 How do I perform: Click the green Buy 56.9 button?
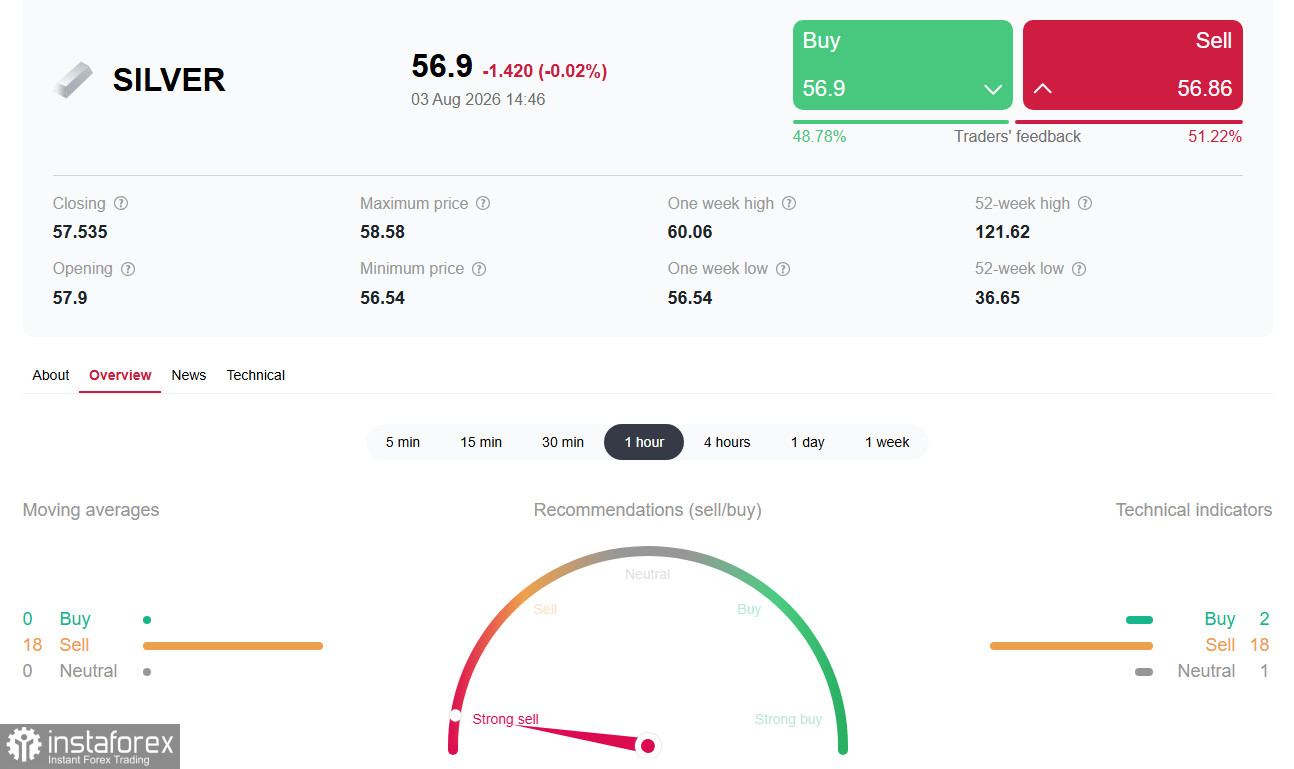(x=903, y=65)
